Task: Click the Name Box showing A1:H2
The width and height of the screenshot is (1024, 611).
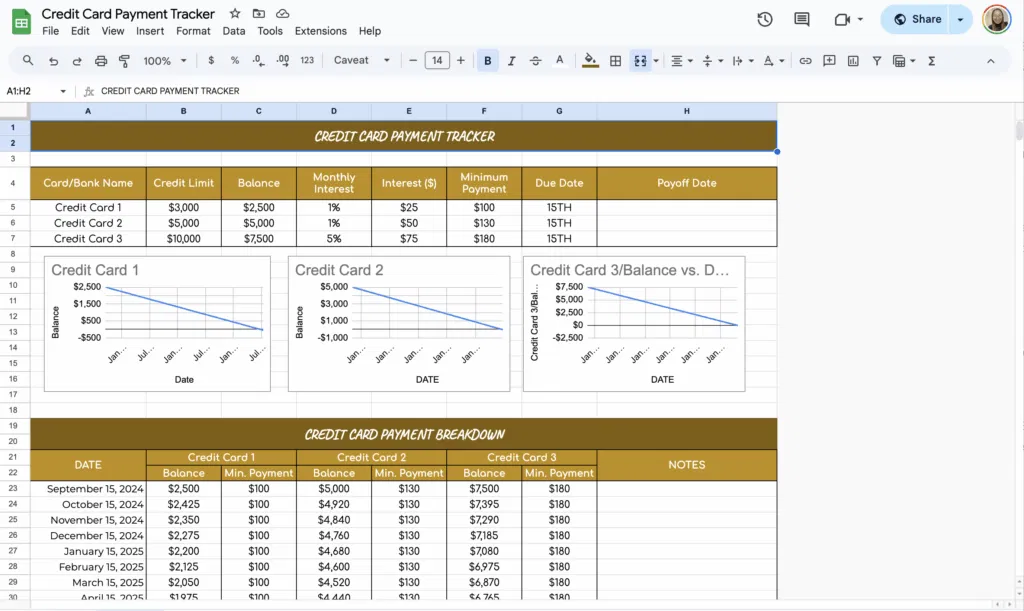Action: click(x=24, y=90)
